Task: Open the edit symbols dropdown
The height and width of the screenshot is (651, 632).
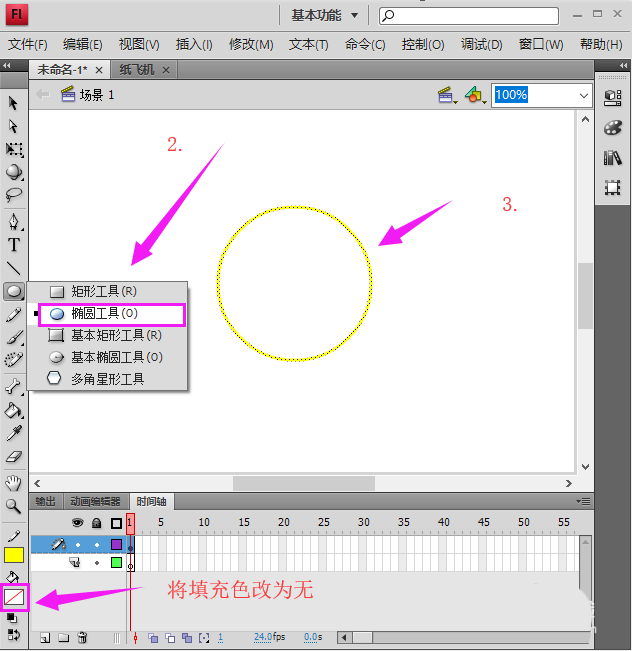Action: coord(475,95)
